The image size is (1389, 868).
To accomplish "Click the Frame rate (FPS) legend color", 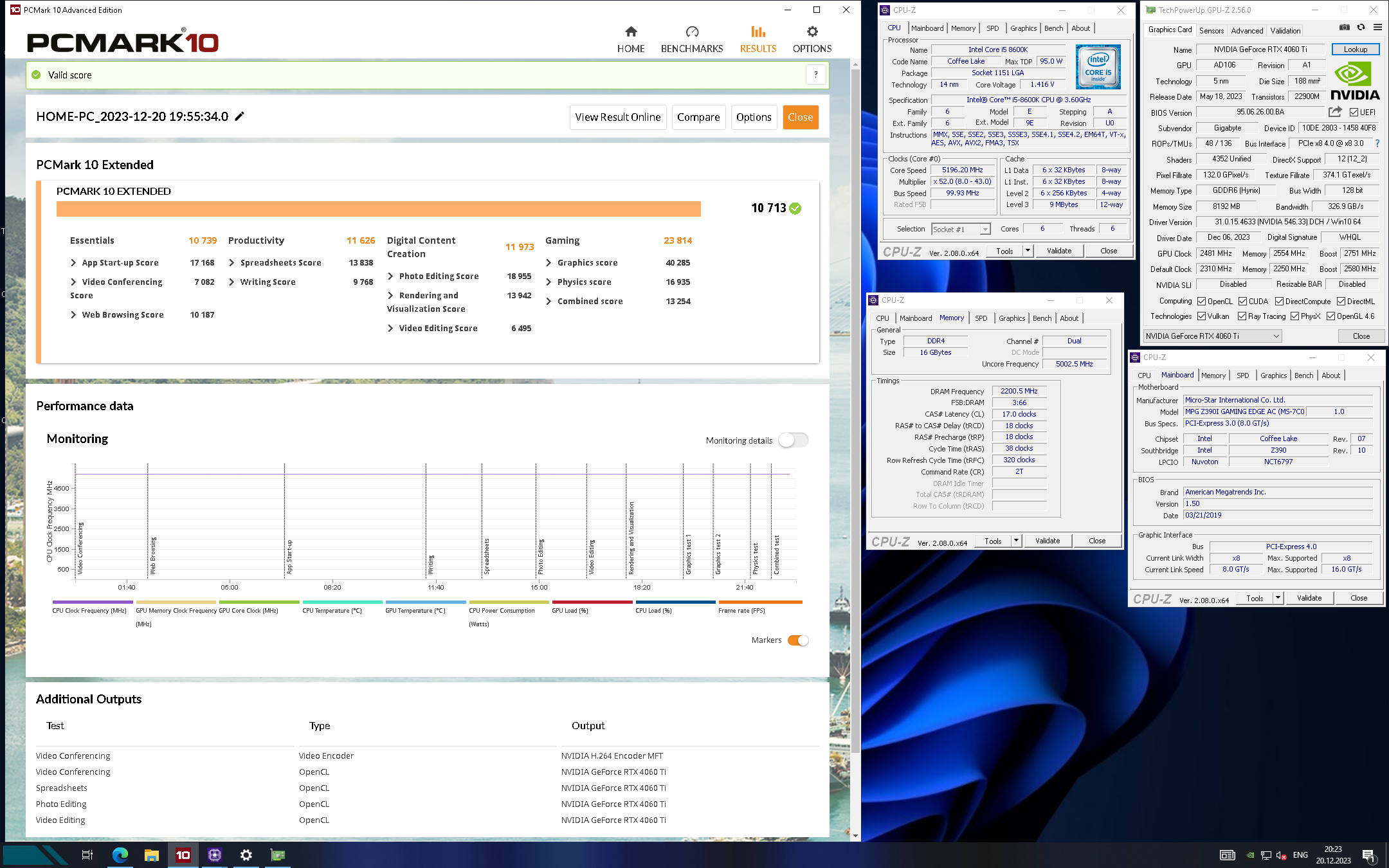I will pos(760,602).
